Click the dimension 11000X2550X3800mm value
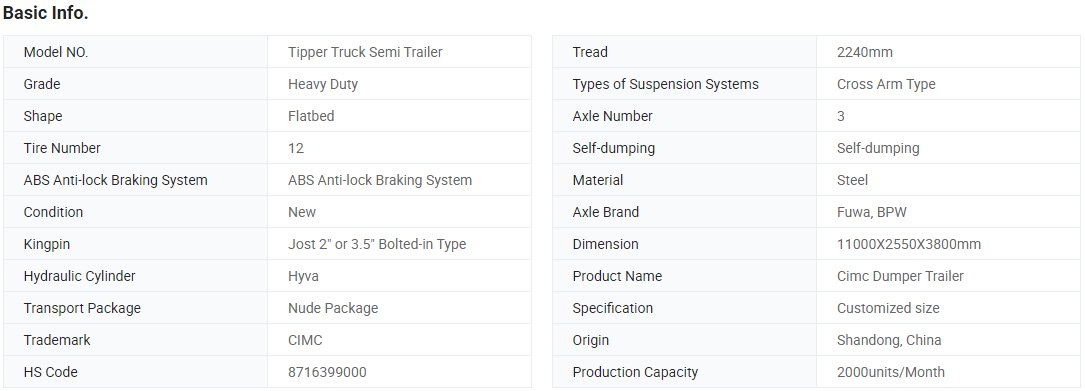Viewport: 1085px width, 391px height. point(909,244)
